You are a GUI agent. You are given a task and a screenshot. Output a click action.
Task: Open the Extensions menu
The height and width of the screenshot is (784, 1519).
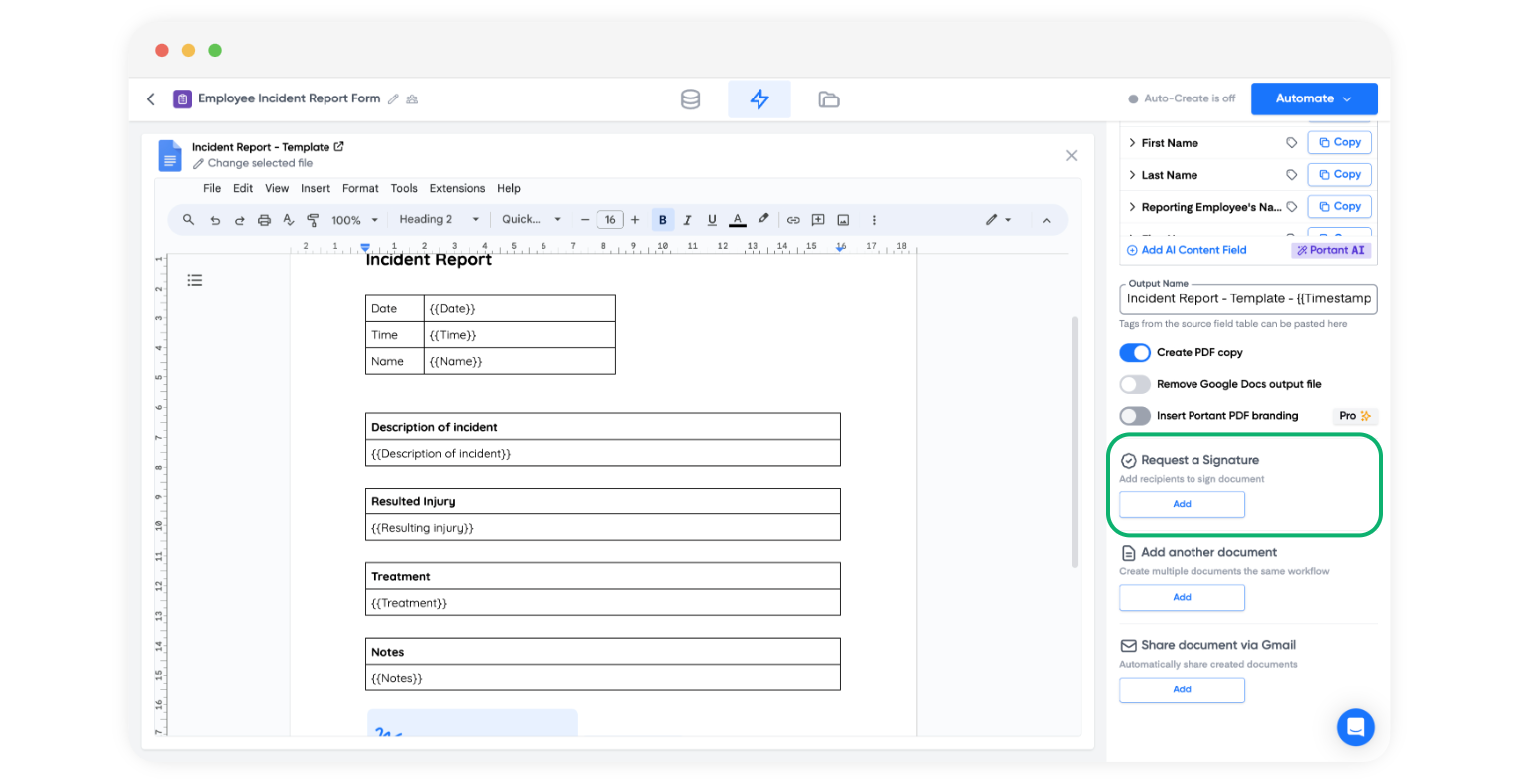(x=457, y=188)
